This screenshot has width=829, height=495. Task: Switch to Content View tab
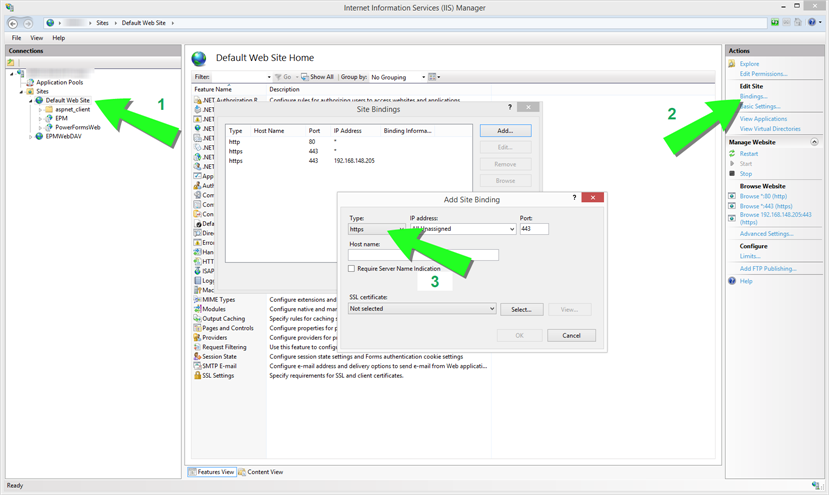pyautogui.click(x=261, y=472)
